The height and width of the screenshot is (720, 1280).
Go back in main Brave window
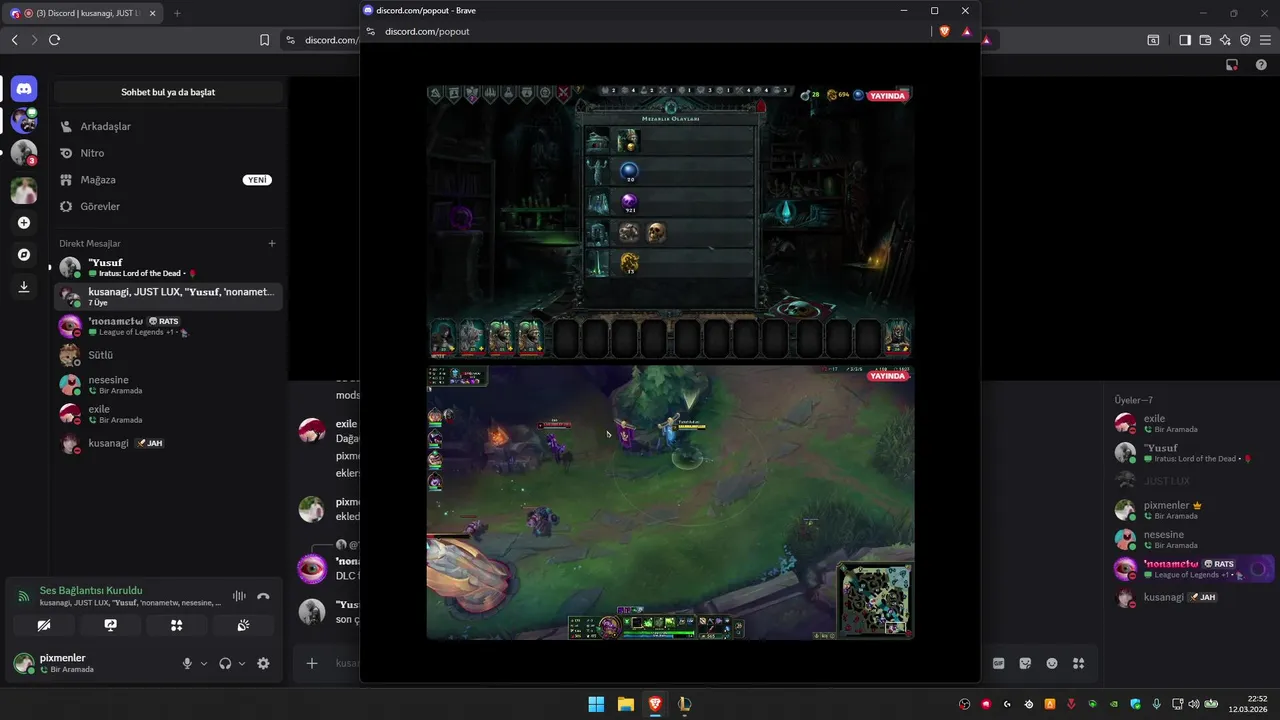tap(14, 40)
